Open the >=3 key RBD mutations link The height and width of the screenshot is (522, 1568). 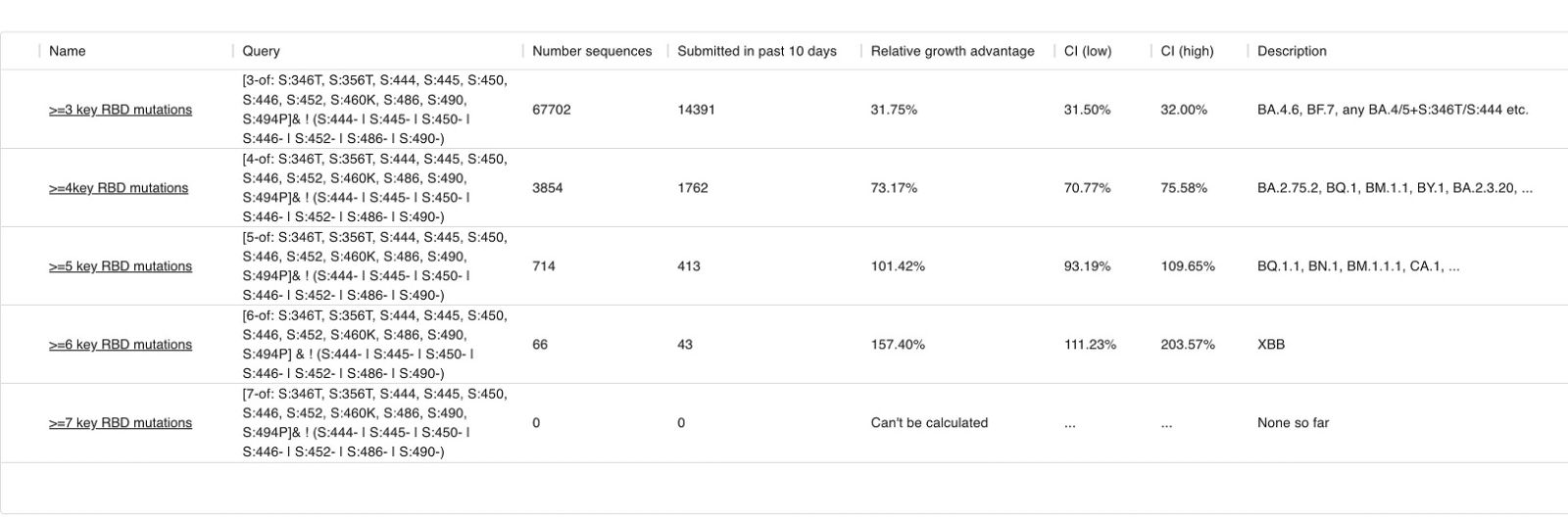121,110
